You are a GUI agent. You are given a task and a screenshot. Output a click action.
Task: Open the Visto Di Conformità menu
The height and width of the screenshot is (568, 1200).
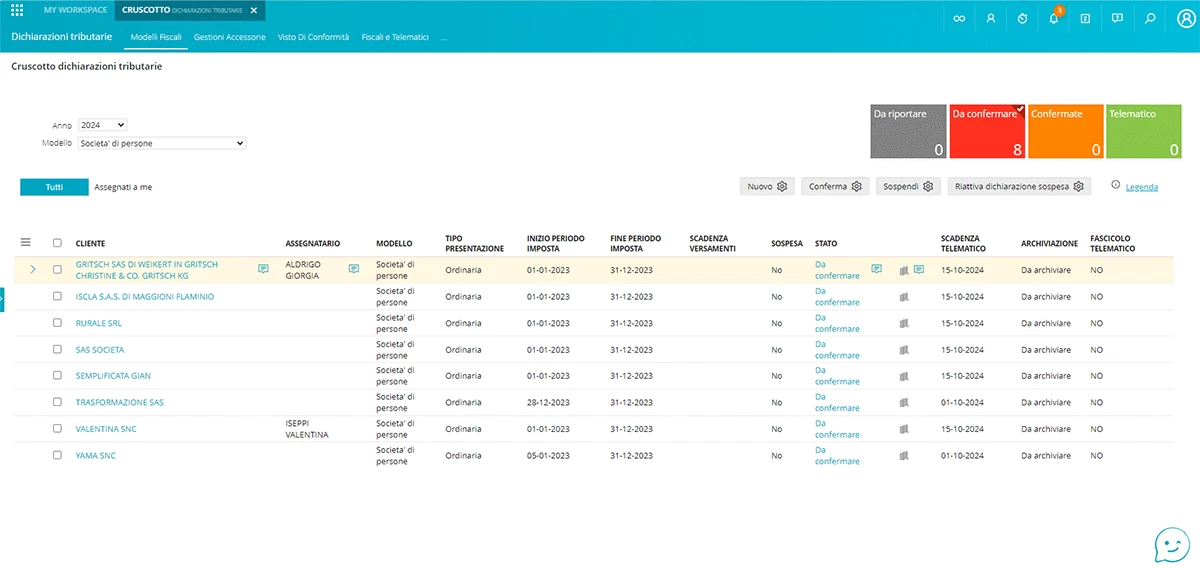coord(313,37)
